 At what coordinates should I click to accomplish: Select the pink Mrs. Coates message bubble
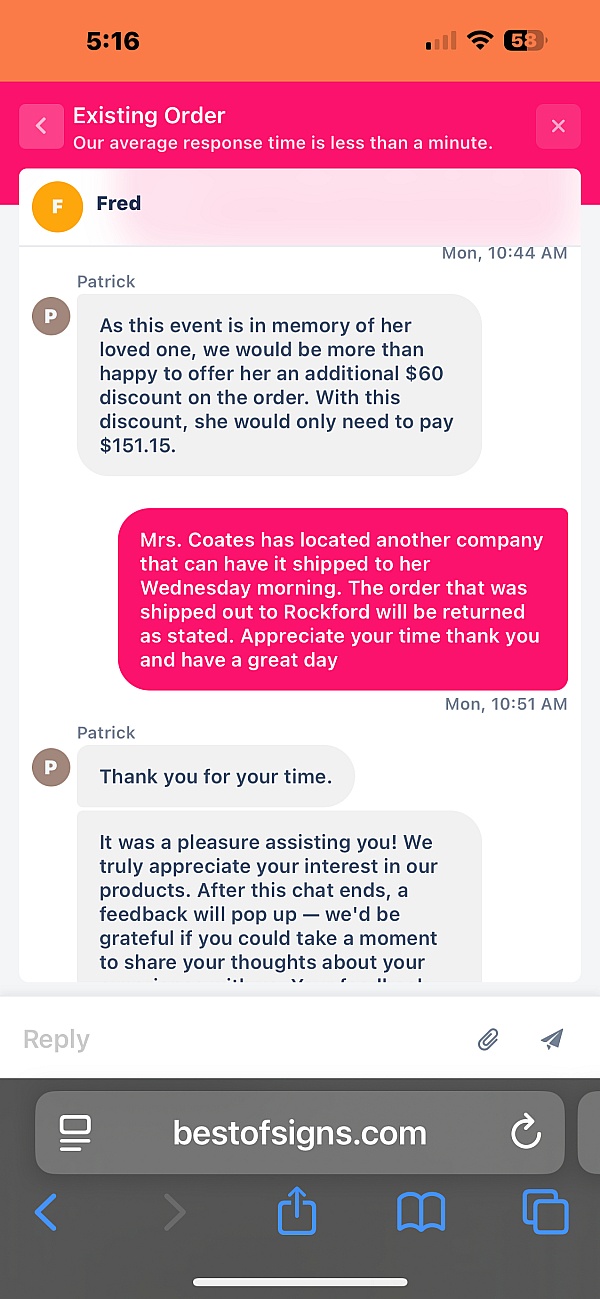pos(343,599)
